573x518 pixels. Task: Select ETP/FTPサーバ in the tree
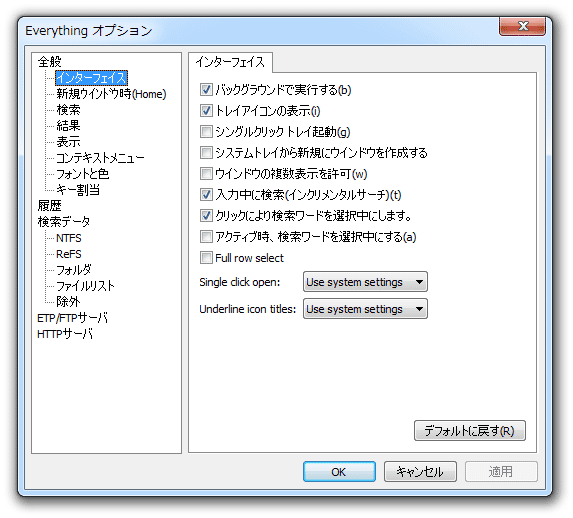click(x=73, y=318)
